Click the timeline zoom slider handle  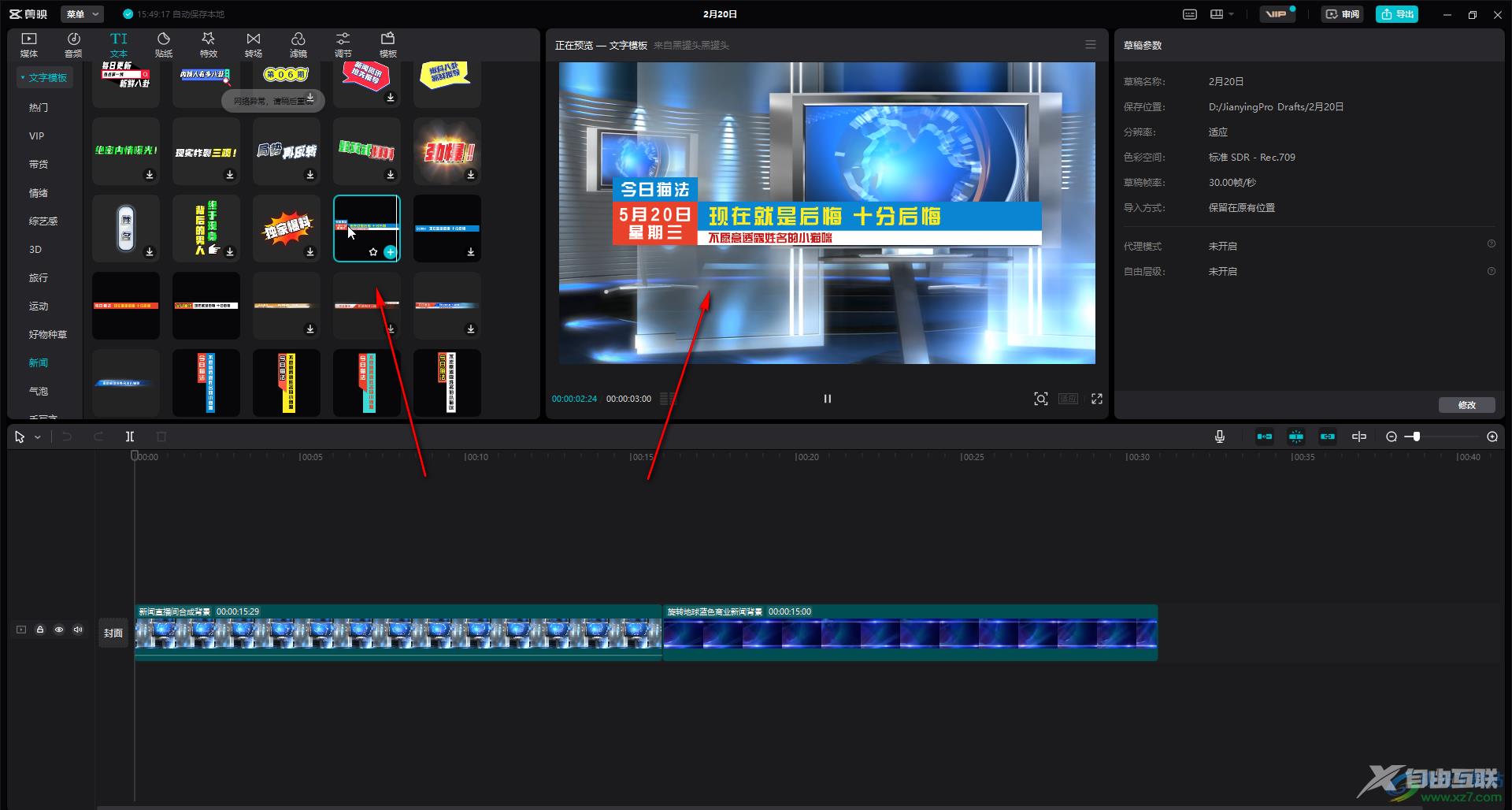point(1416,437)
